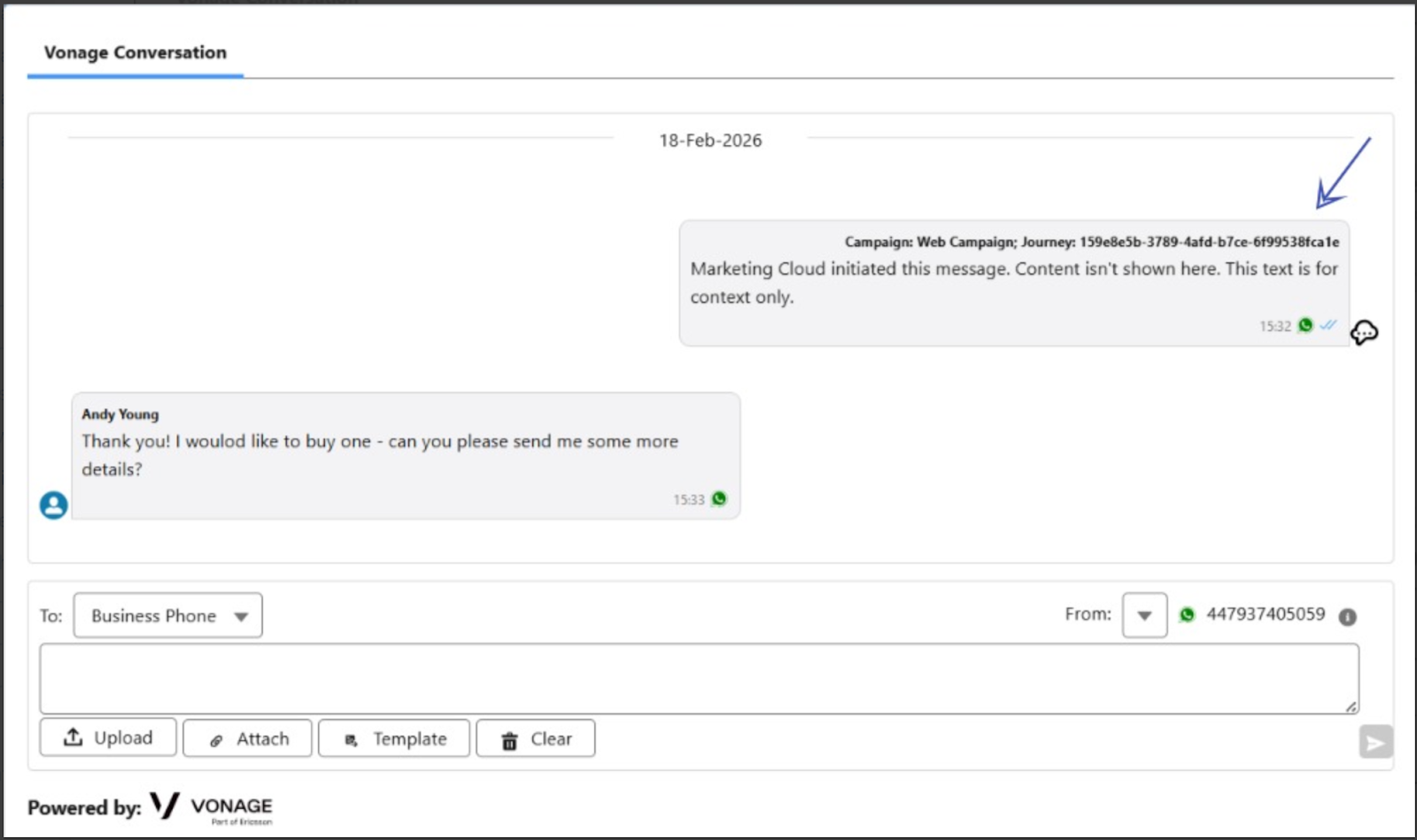Click the Vonage logo in the footer

[x=211, y=807]
